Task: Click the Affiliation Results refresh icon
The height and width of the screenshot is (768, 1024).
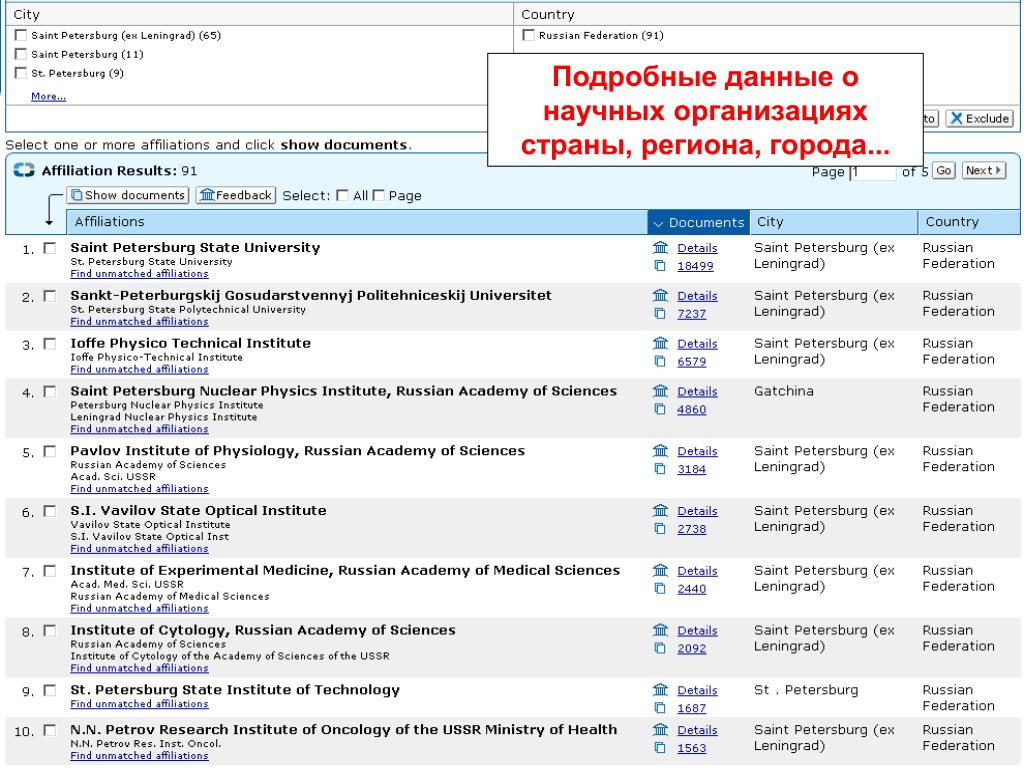Action: pyautogui.click(x=24, y=170)
